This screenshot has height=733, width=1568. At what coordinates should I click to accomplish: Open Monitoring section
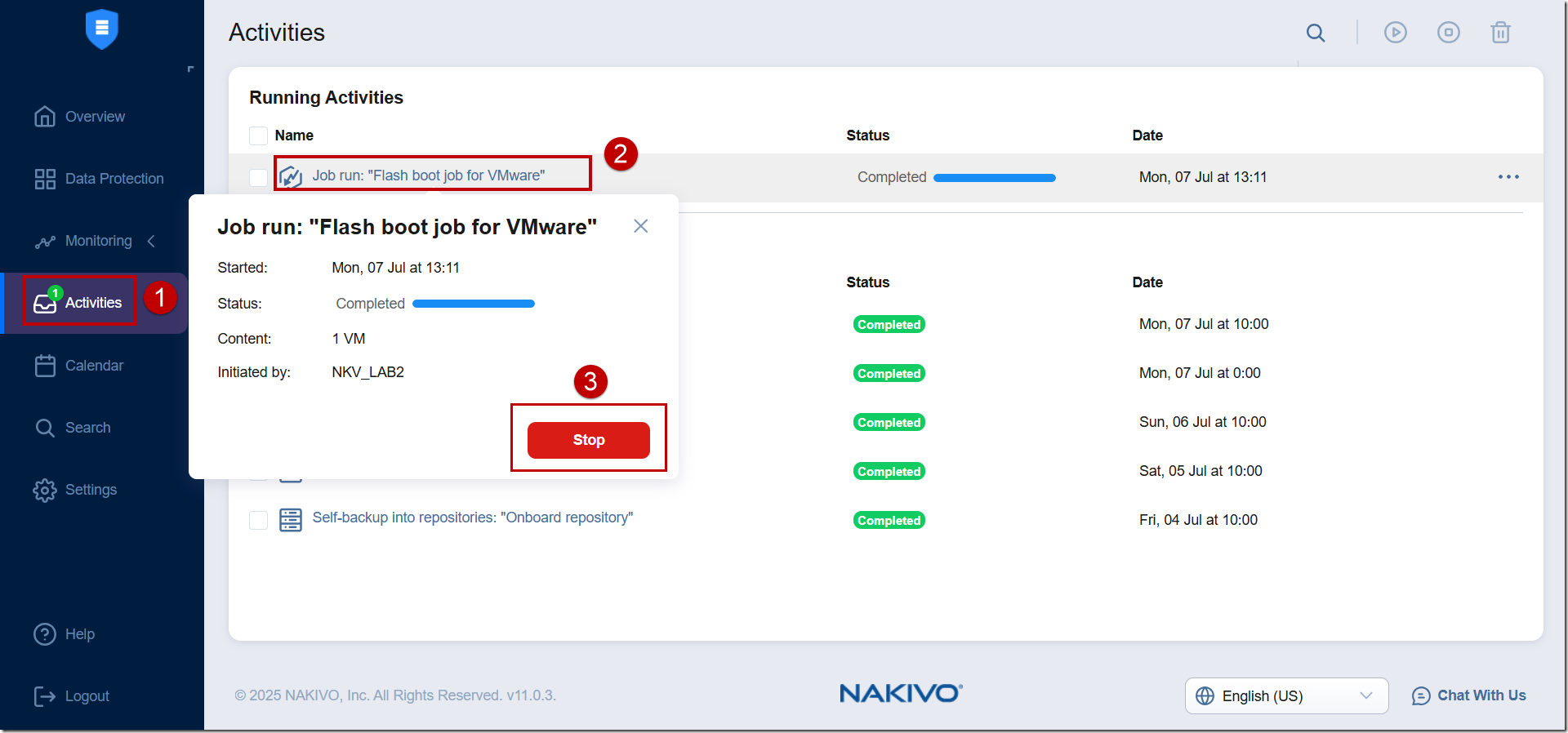point(99,241)
